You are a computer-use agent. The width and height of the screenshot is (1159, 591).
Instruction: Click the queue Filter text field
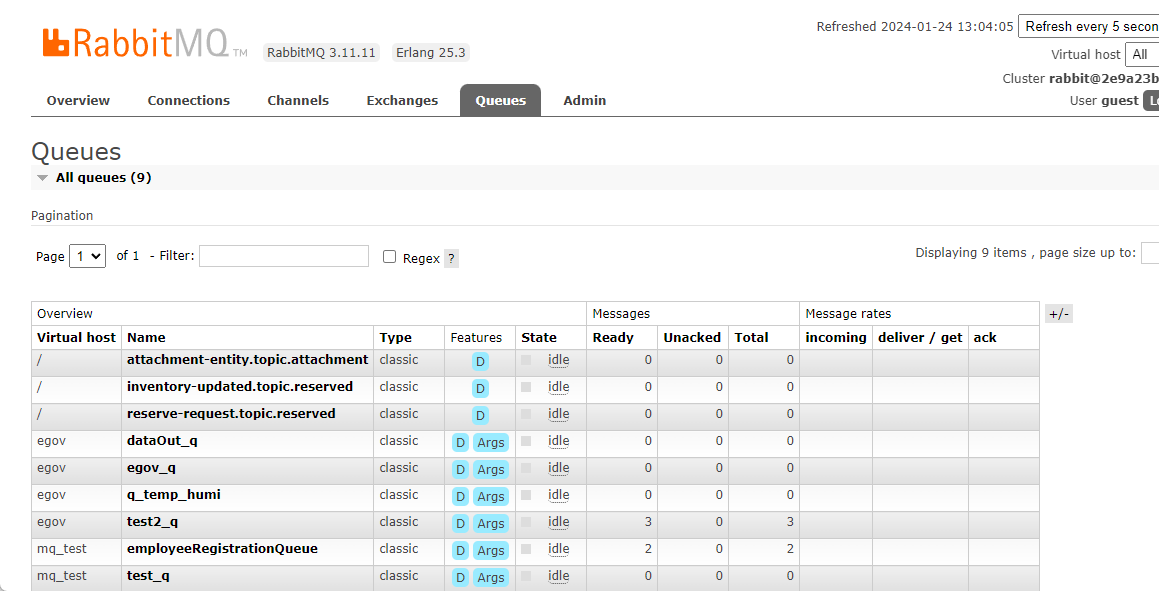pyautogui.click(x=284, y=256)
